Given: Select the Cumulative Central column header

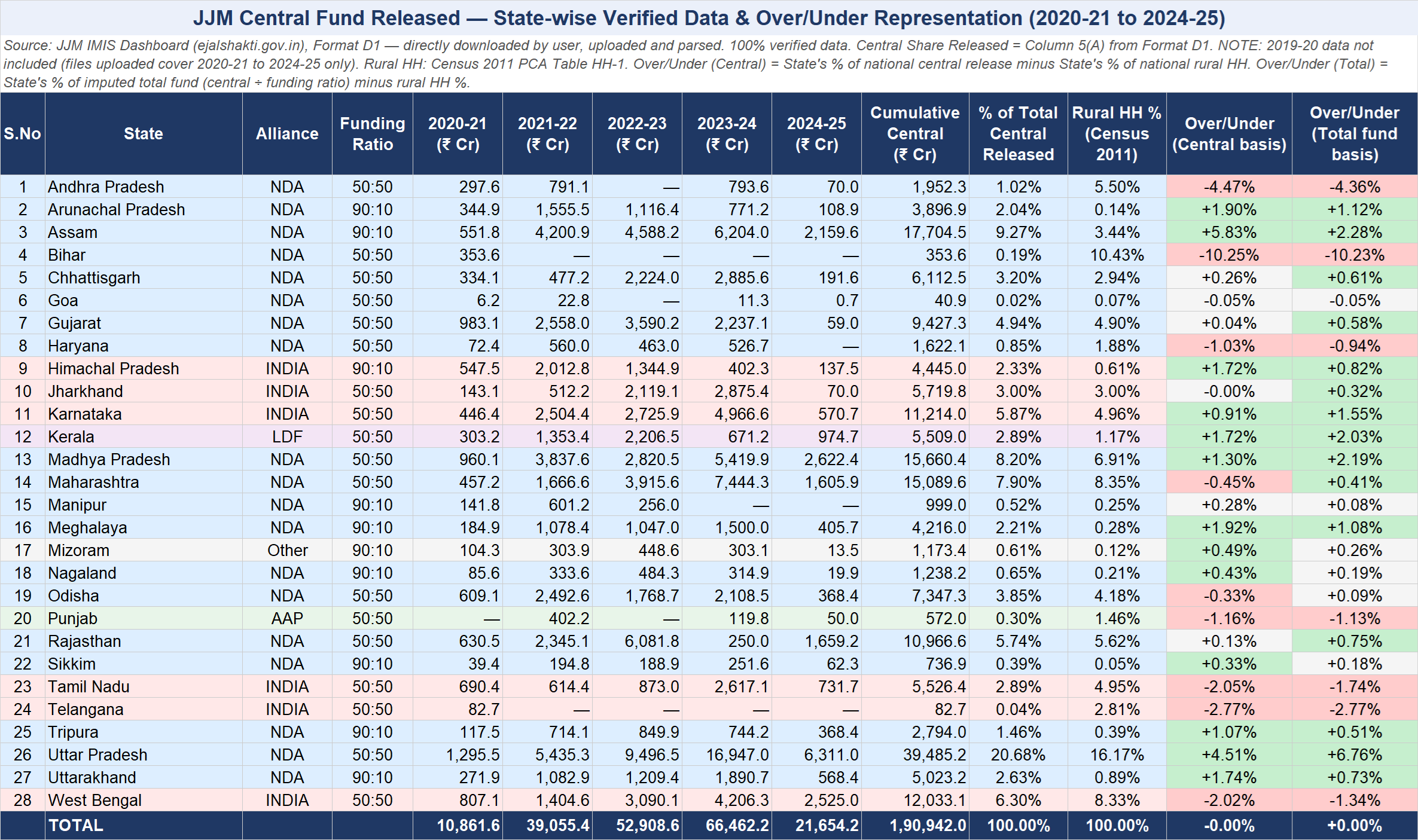Looking at the screenshot, I should [x=914, y=133].
